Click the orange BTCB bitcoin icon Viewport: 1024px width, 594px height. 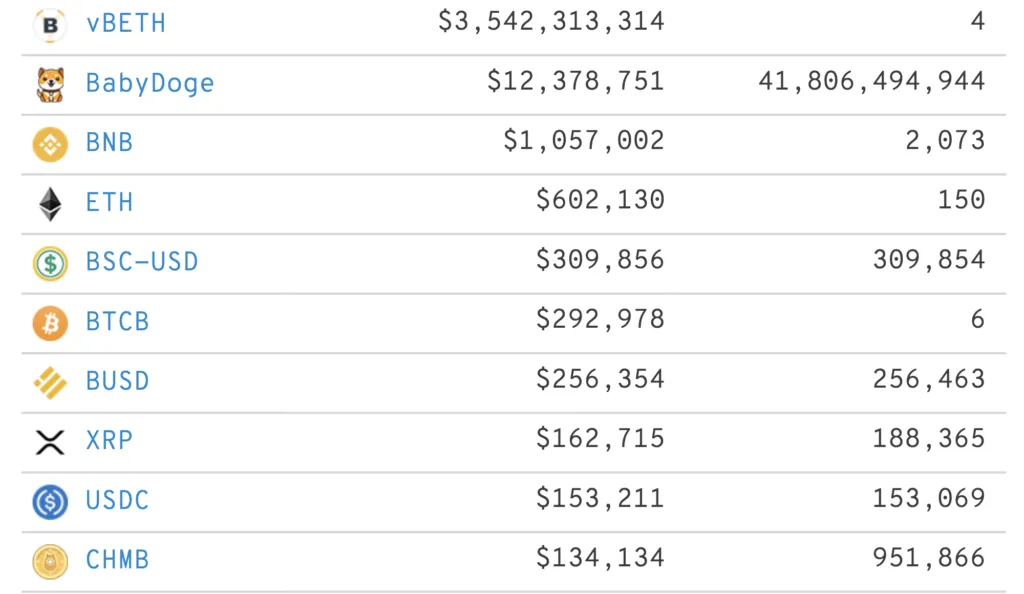50,323
